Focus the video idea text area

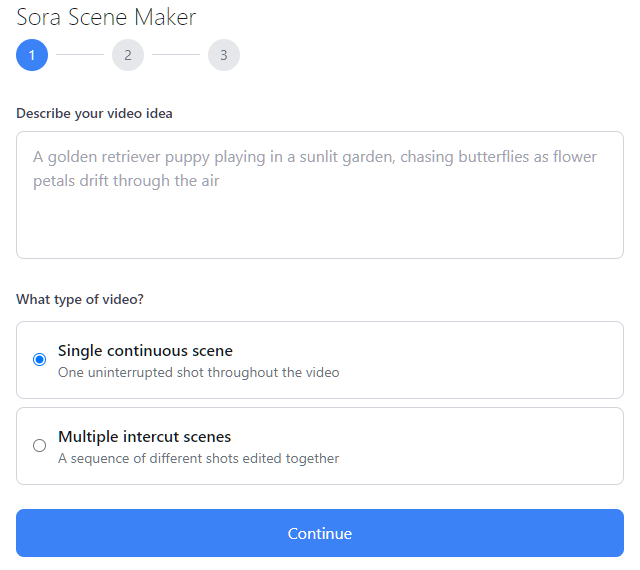point(320,195)
